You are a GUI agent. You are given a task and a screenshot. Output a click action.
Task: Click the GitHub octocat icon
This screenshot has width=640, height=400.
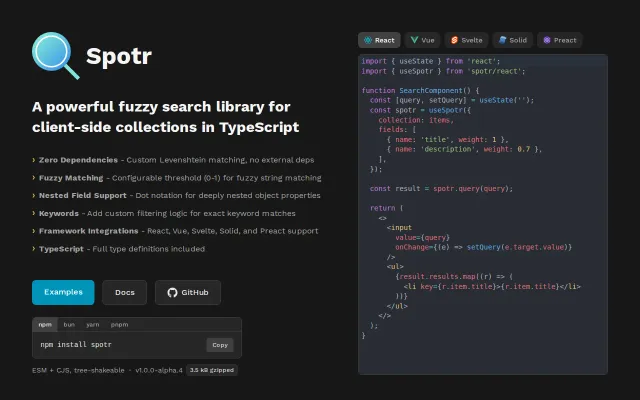(x=172, y=292)
